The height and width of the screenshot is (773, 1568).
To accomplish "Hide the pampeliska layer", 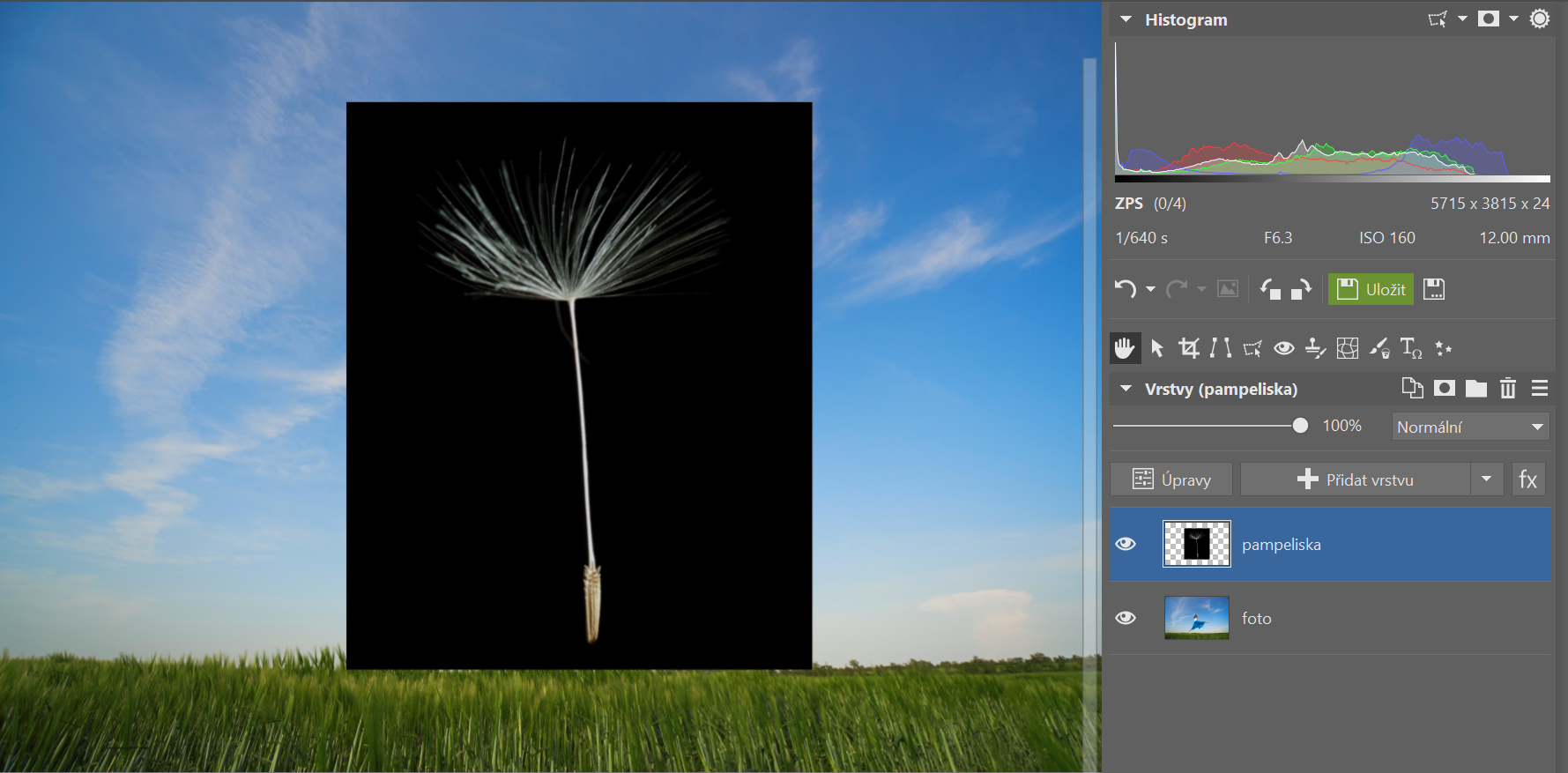I will tap(1126, 544).
